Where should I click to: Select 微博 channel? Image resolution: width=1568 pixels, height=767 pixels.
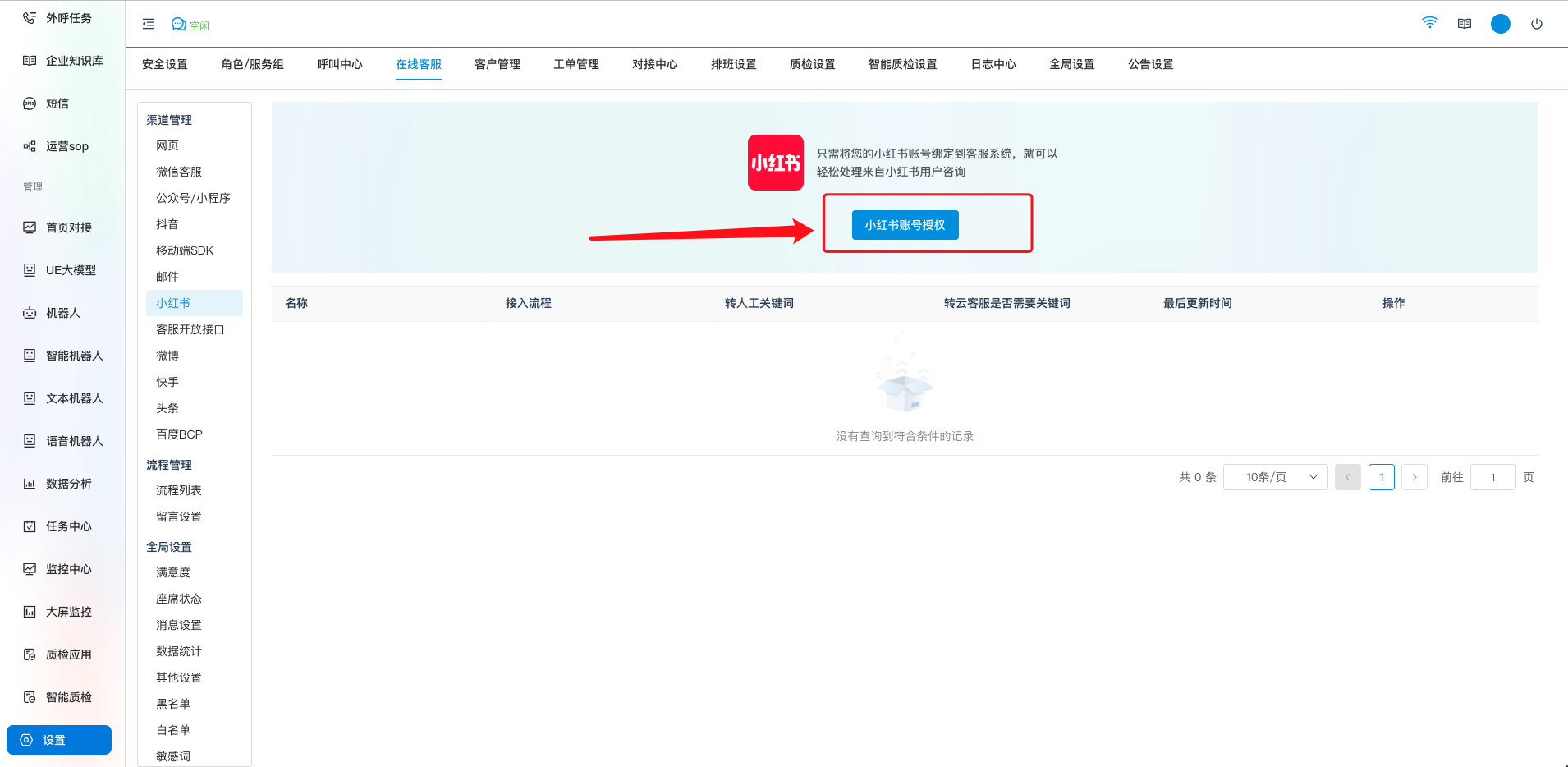click(167, 356)
